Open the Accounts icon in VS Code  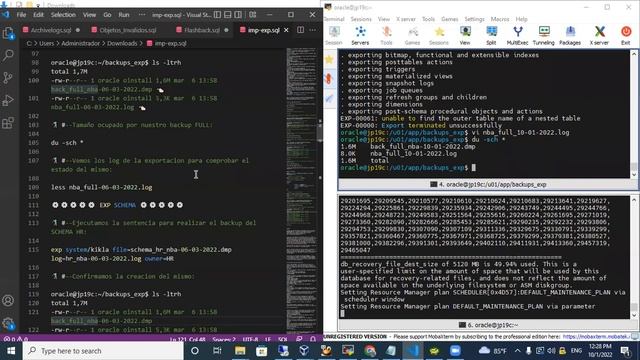point(8,301)
